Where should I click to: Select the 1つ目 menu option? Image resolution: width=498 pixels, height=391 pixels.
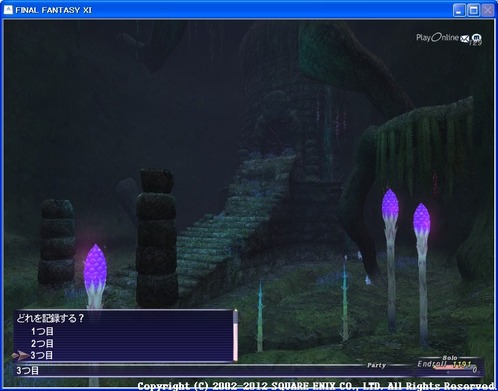click(x=42, y=331)
